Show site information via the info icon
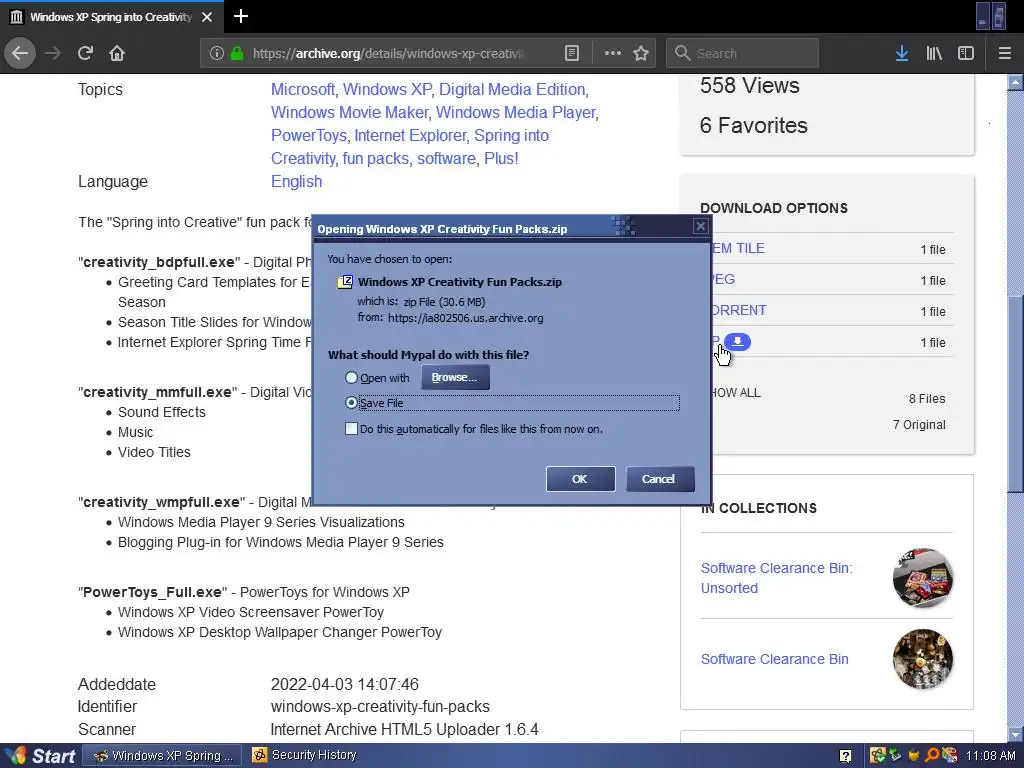 [x=217, y=53]
